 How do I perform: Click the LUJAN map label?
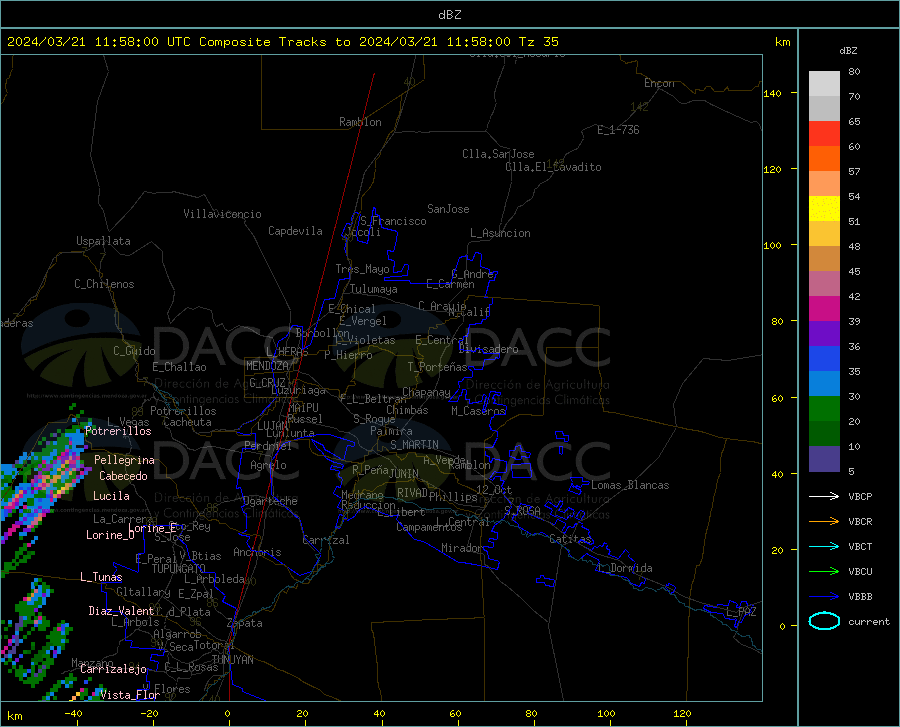click(272, 426)
